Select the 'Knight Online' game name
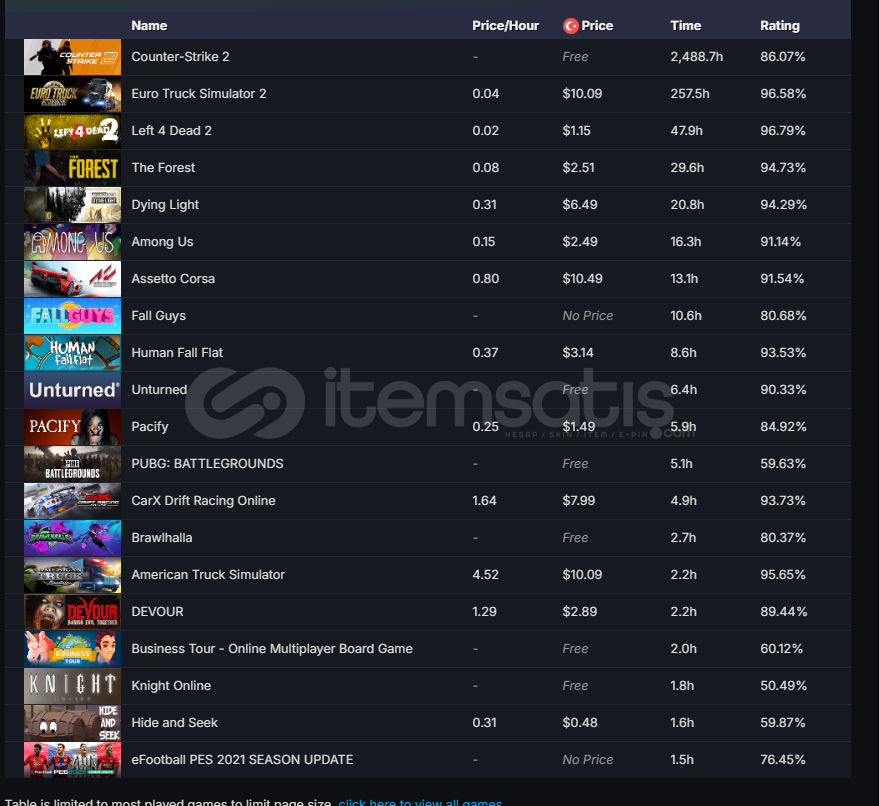The image size is (879, 806). click(x=171, y=685)
